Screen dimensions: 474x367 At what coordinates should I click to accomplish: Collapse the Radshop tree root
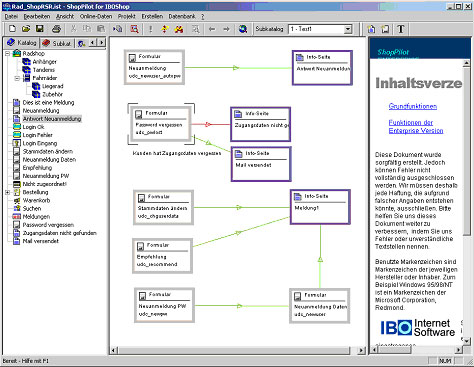(7, 53)
